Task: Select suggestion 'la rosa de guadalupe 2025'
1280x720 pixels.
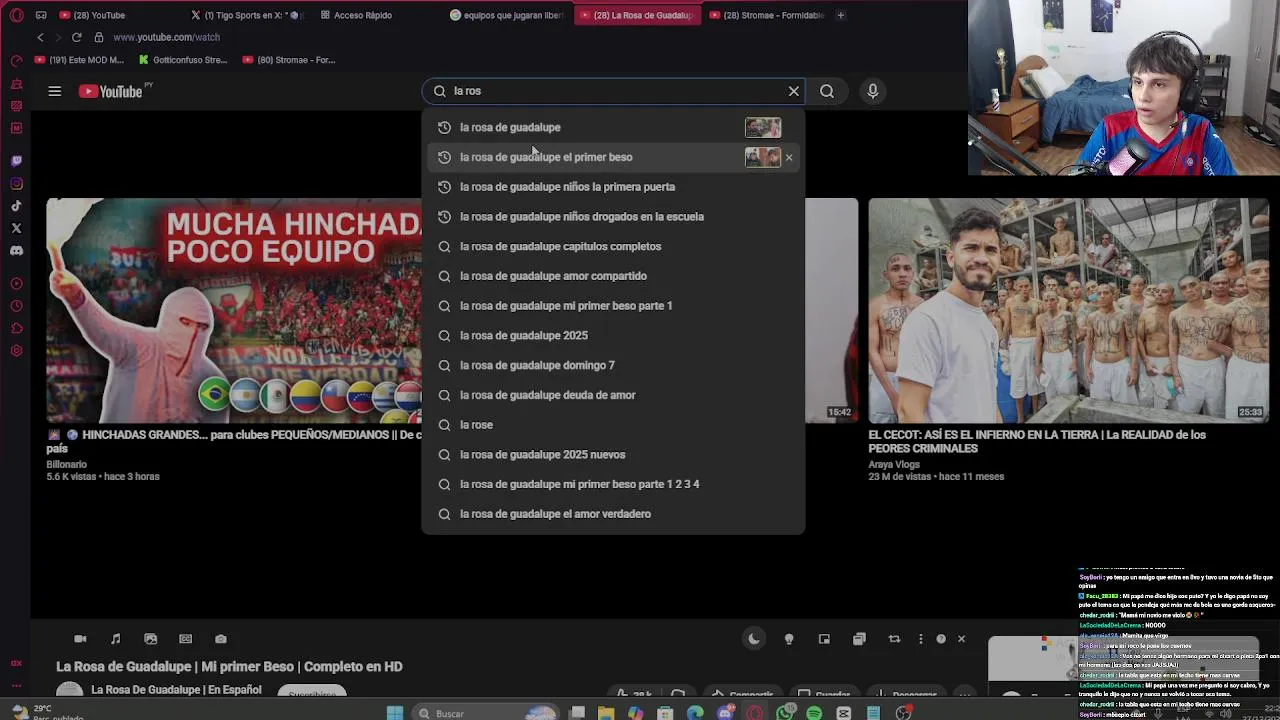Action: (x=613, y=335)
